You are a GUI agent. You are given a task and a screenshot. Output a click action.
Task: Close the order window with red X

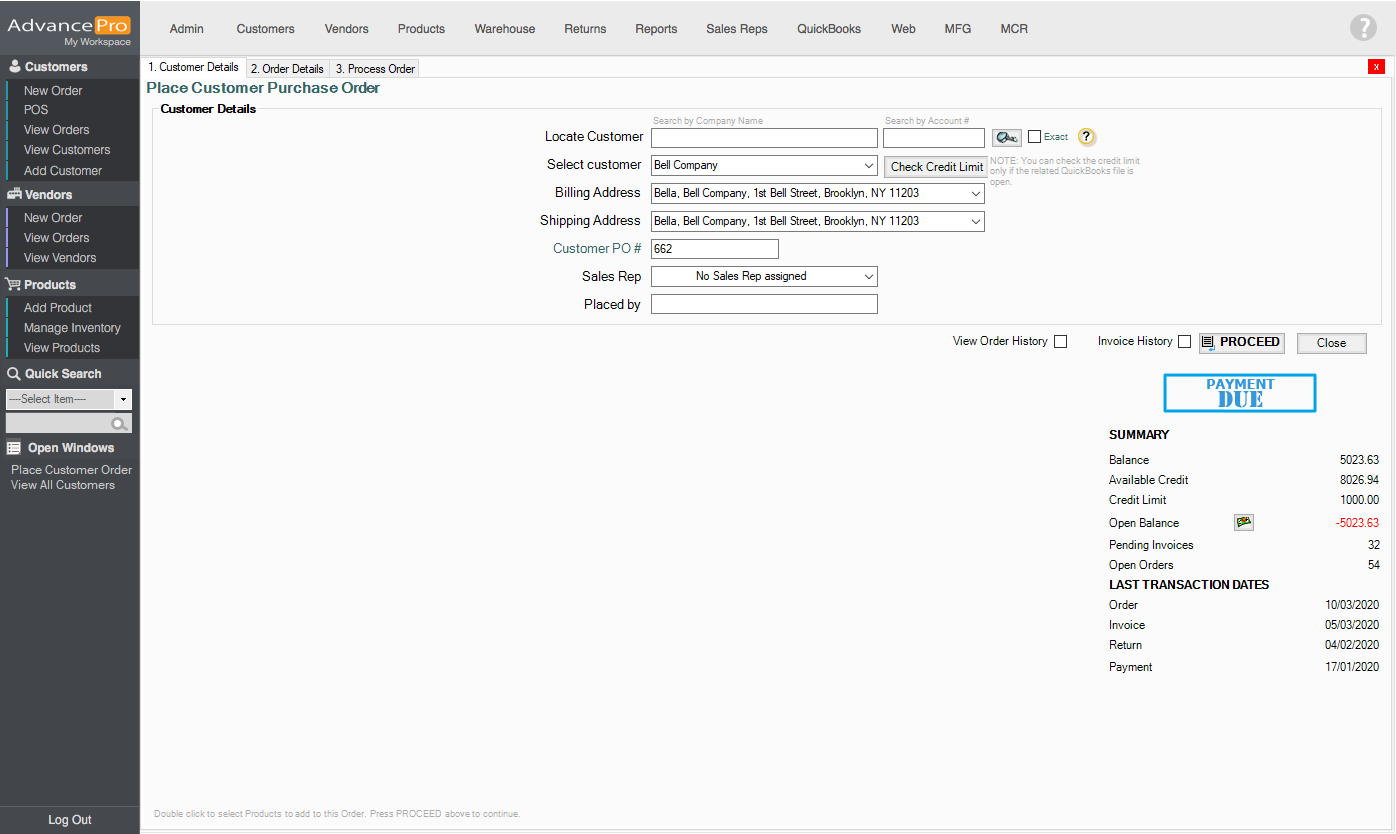click(1376, 67)
